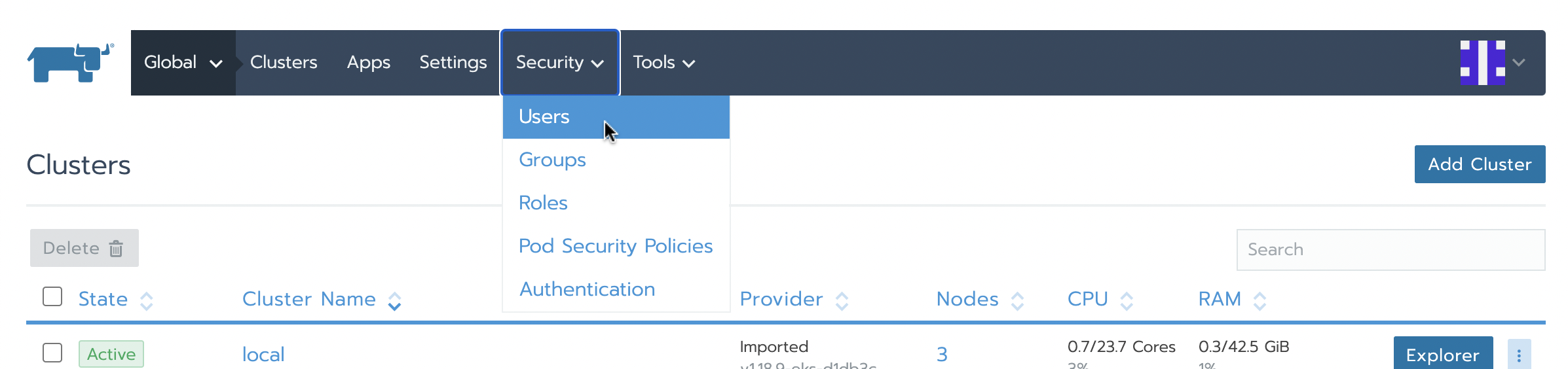Sort by CPU column arrows
Screen dimensions: 1568x369
[1127, 301]
